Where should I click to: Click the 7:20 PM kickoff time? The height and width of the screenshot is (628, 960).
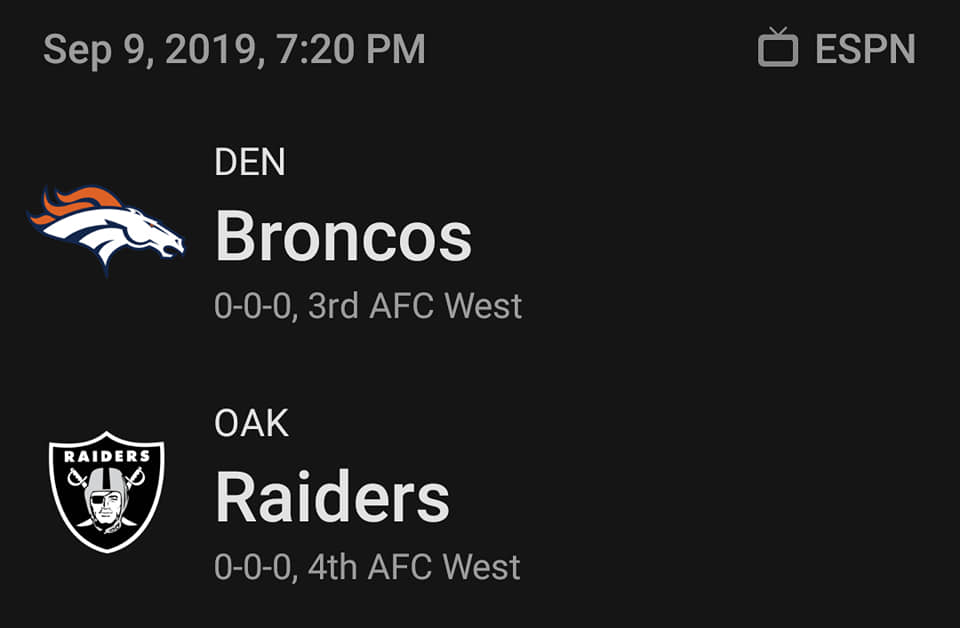351,49
